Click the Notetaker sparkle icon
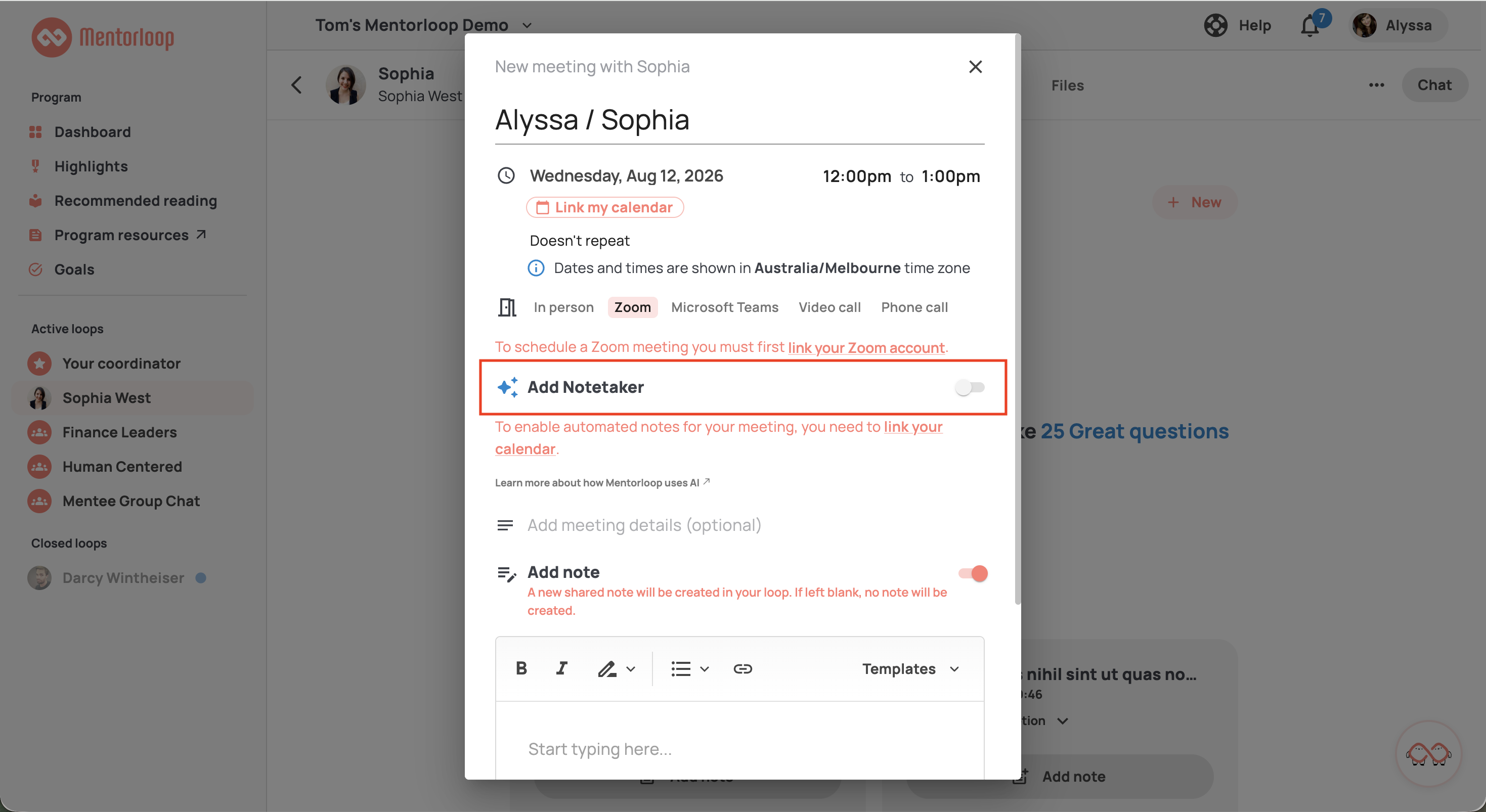Screen dimensions: 1486x812 pyautogui.click(x=508, y=387)
